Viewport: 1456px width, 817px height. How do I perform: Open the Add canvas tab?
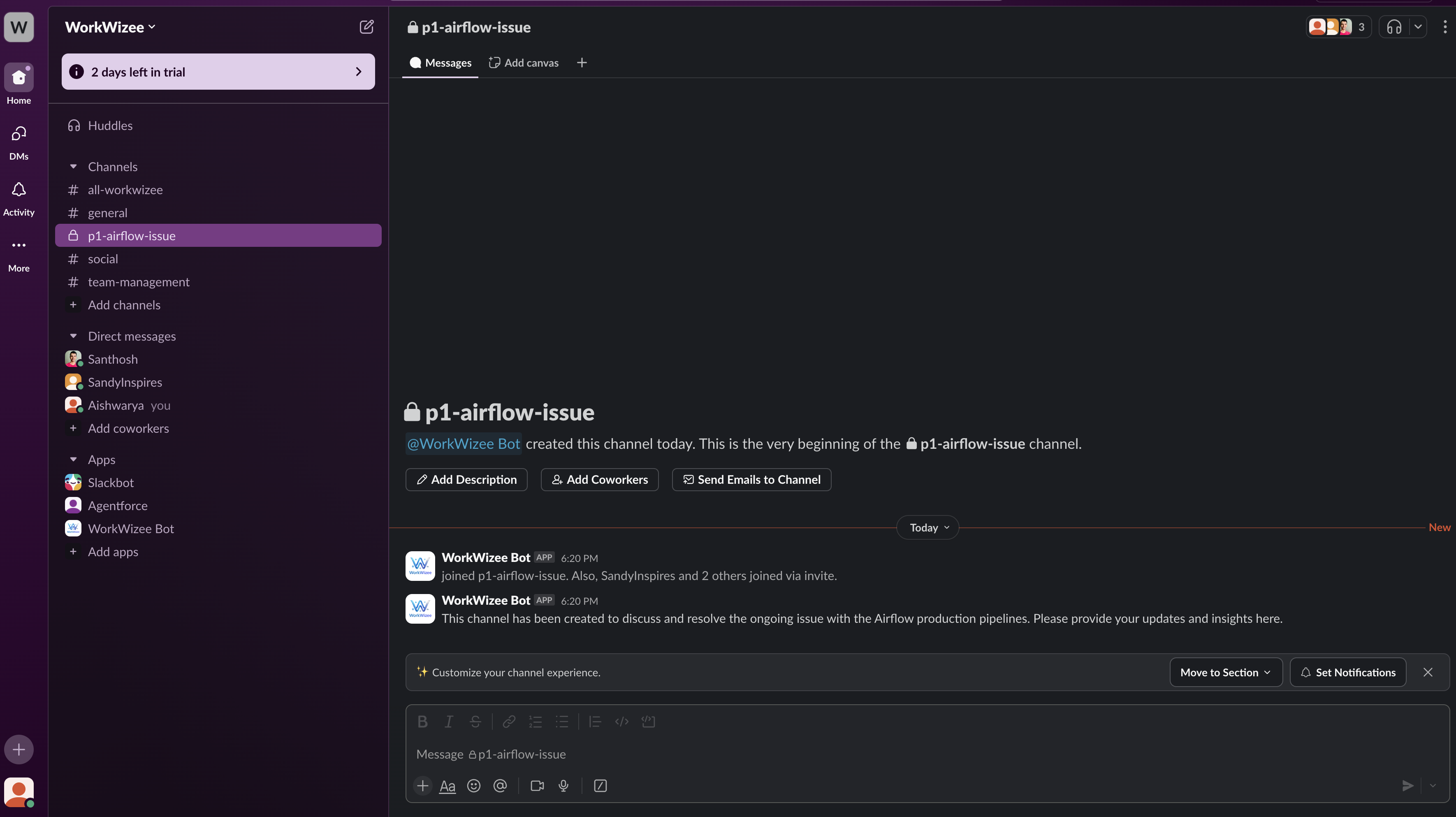[524, 63]
